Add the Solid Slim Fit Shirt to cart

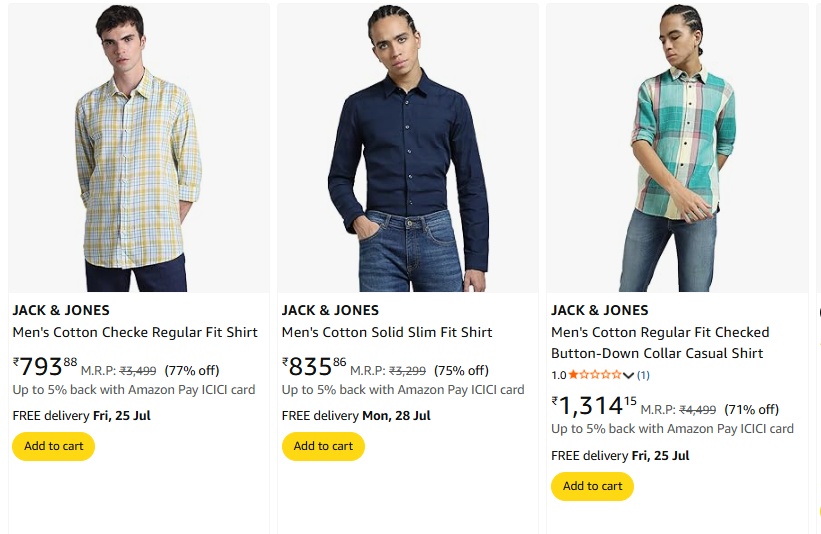pos(323,446)
